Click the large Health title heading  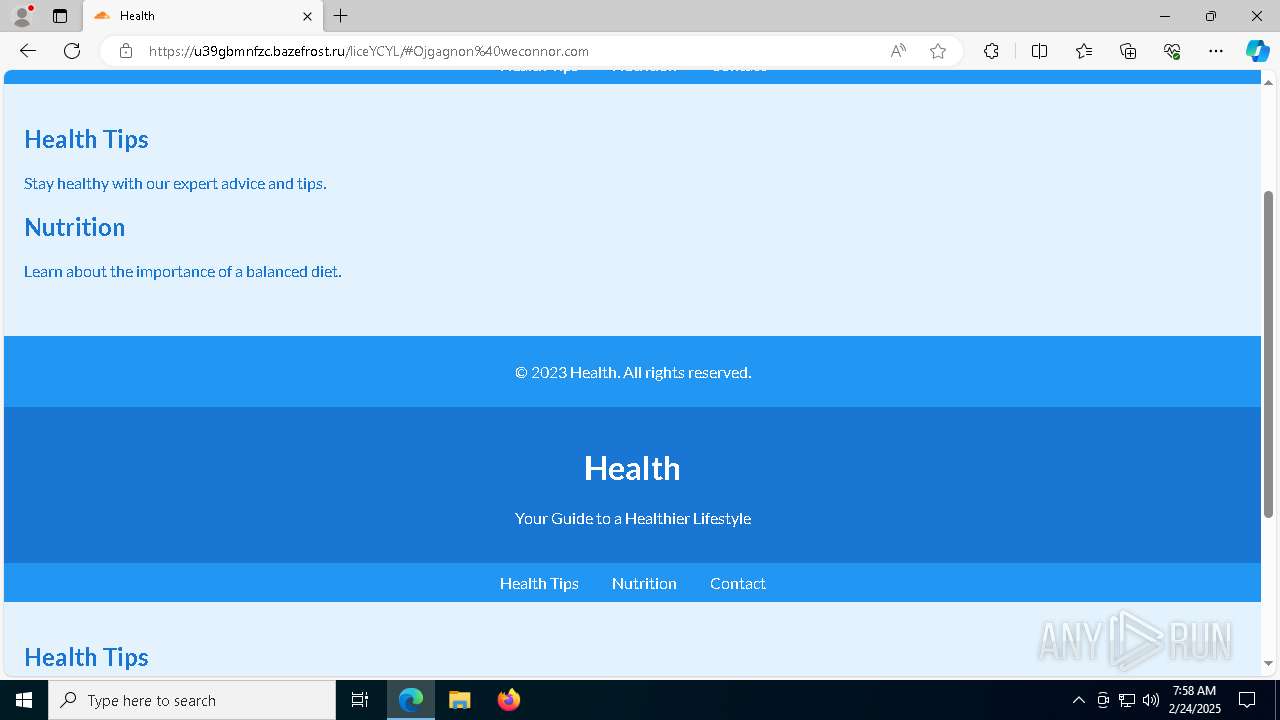[x=632, y=468]
